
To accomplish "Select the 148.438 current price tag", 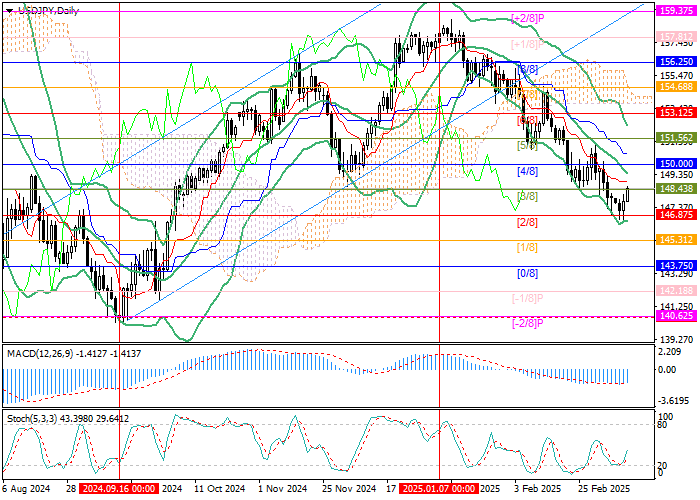I will coord(676,188).
